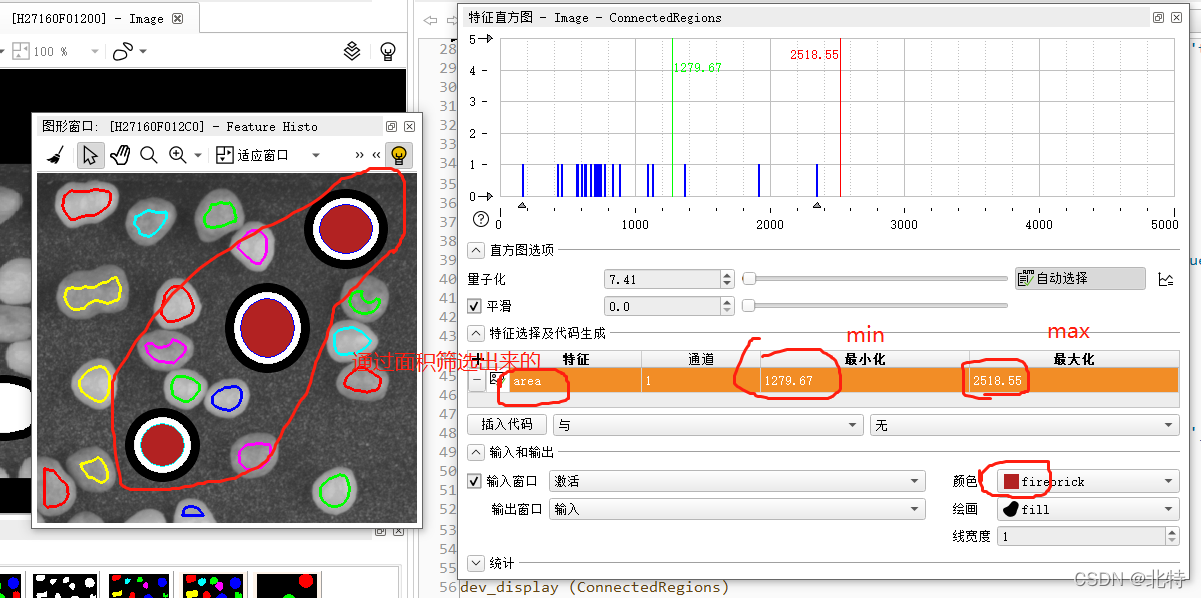1201x598 pixels.
Task: Open the 输入窗口 激活 dropdown
Action: click(737, 481)
